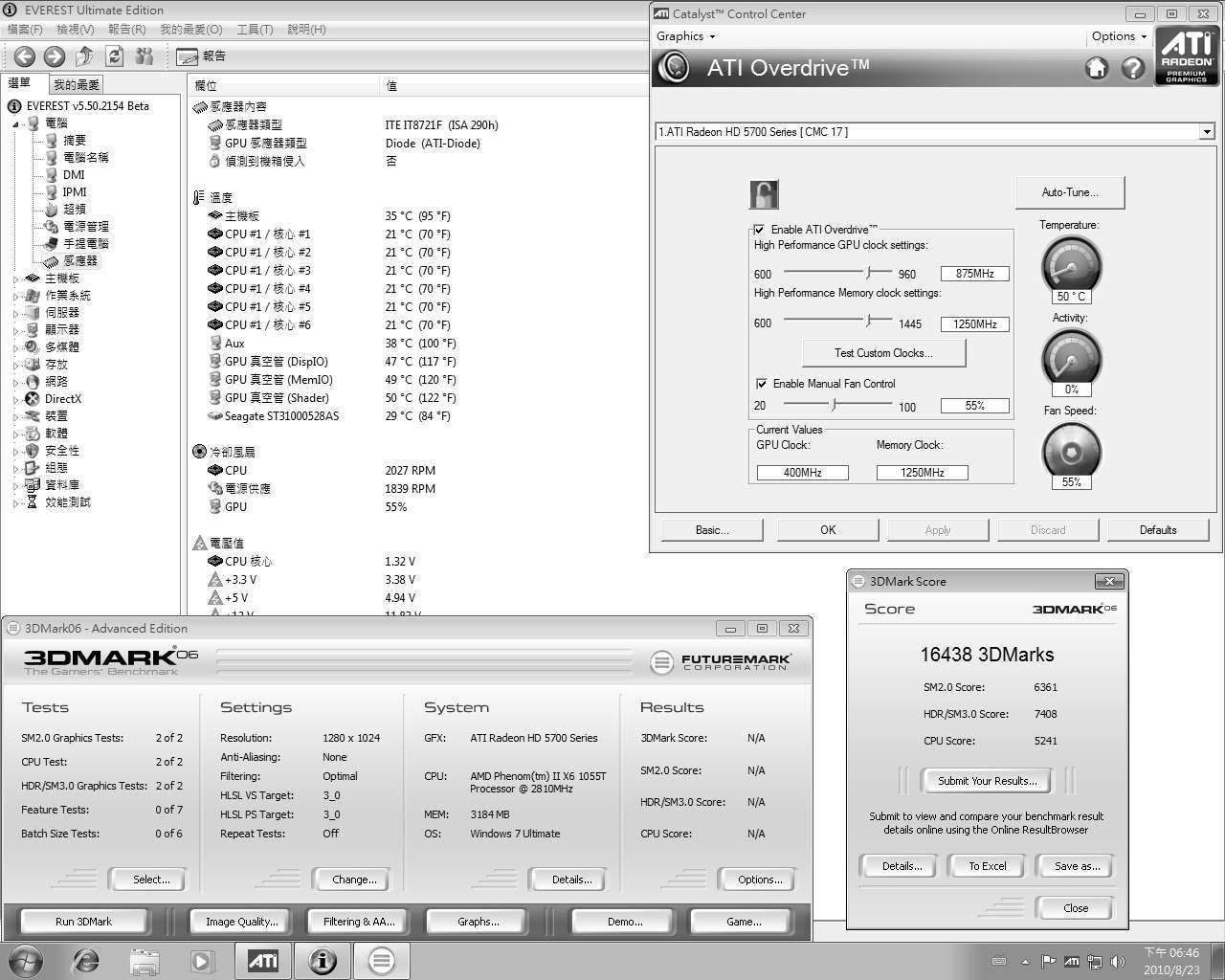Launch Internet Explorer from the taskbar
Viewport: 1225px width, 980px height.
point(86,961)
